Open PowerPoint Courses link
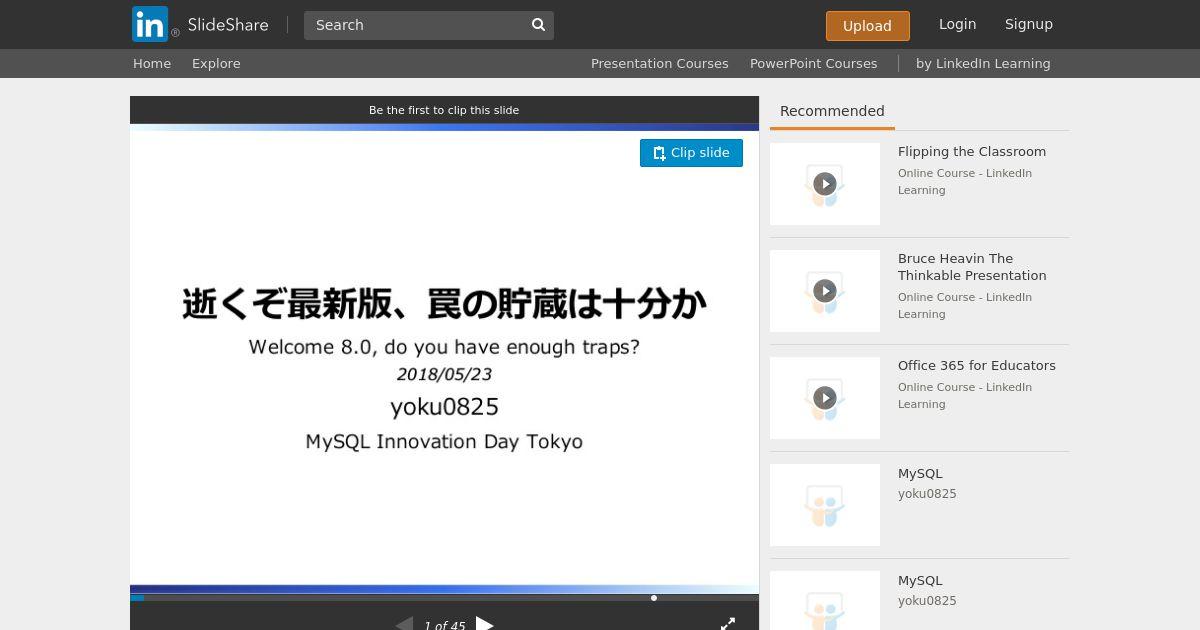Screen dimensions: 1200x630 click(x=813, y=63)
